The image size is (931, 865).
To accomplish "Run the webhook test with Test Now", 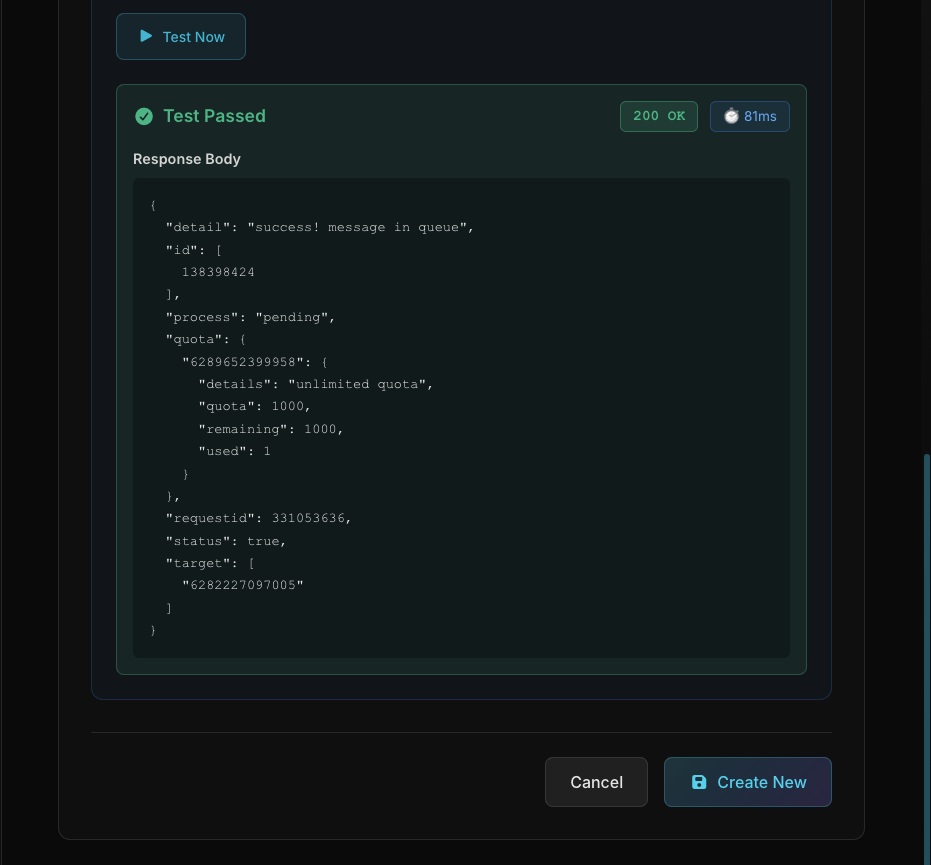I will click(x=181, y=36).
